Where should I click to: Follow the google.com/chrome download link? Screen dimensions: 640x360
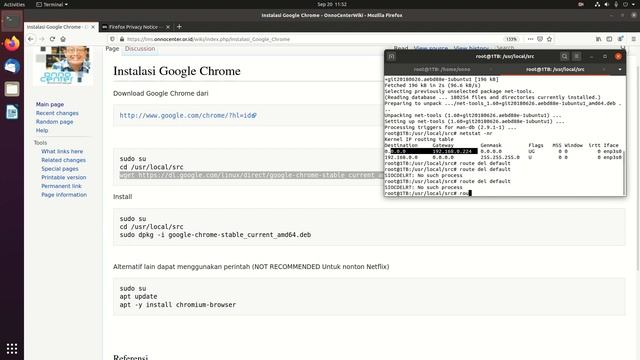click(188, 116)
